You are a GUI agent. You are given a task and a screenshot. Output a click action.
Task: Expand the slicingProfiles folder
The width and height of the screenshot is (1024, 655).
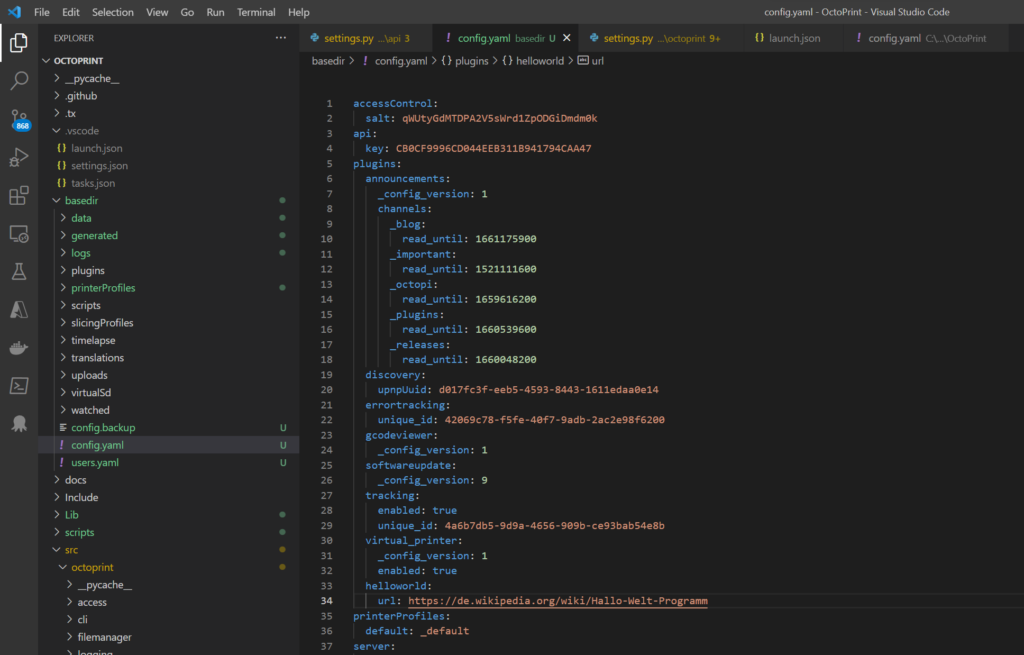point(102,323)
